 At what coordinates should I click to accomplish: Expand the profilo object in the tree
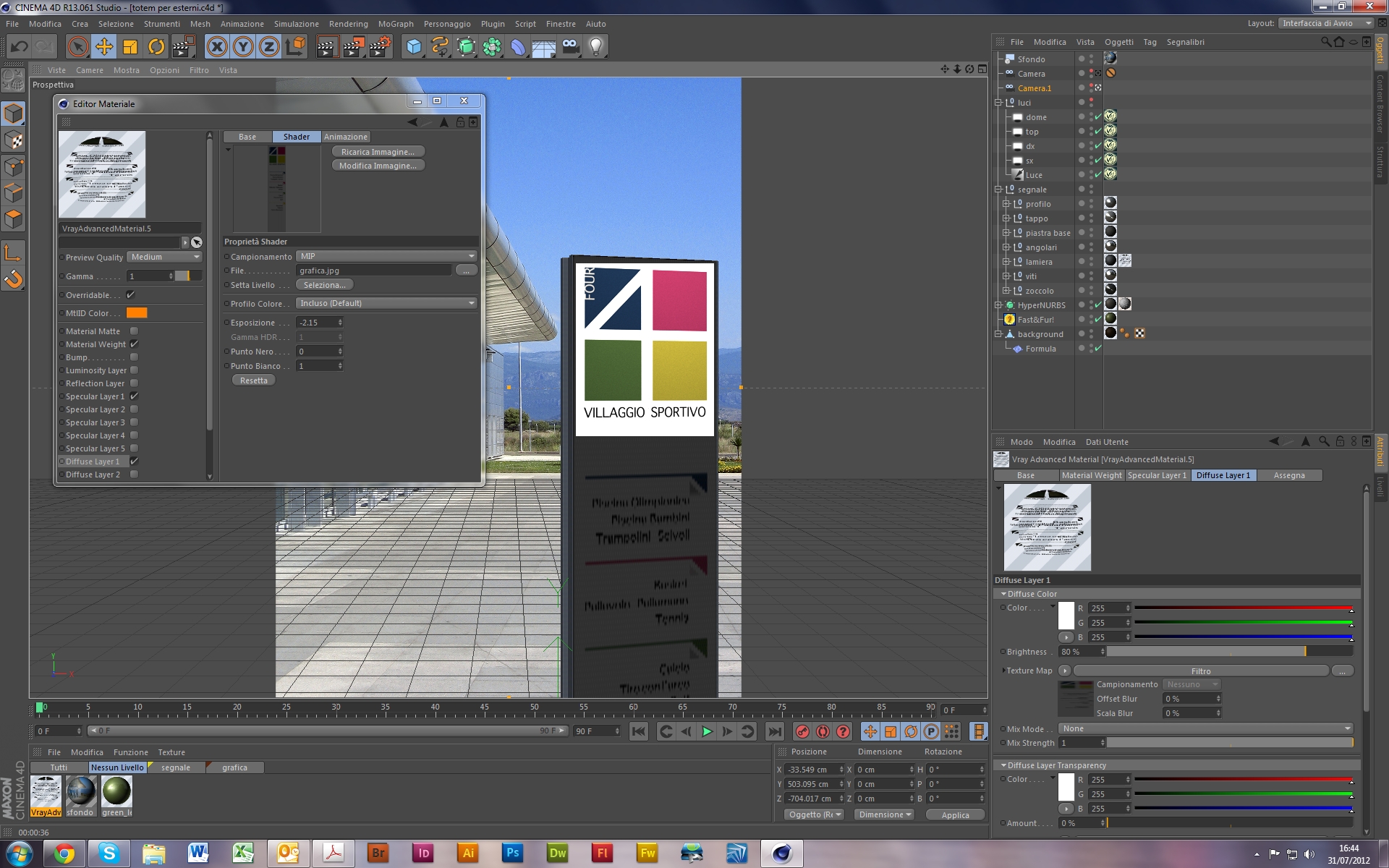pyautogui.click(x=1006, y=204)
